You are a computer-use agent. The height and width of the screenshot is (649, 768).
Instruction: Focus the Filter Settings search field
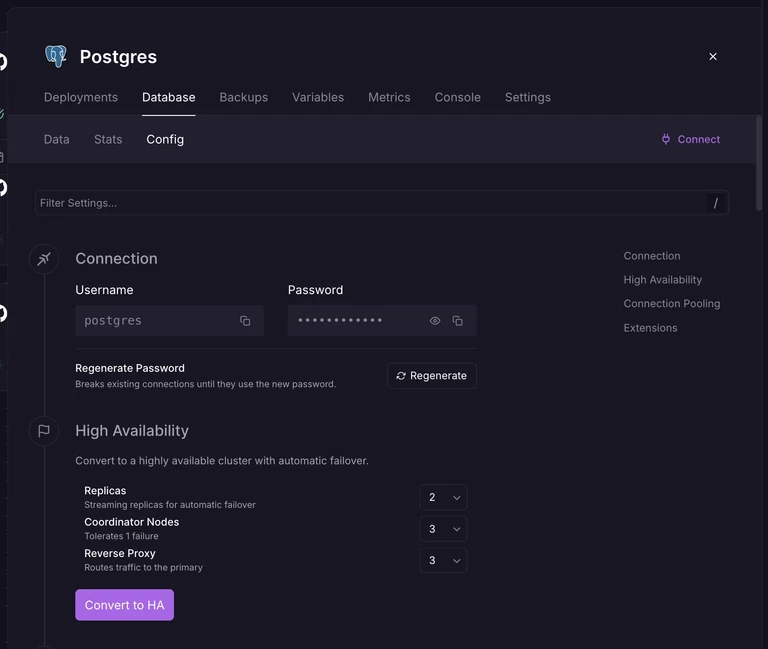point(382,203)
